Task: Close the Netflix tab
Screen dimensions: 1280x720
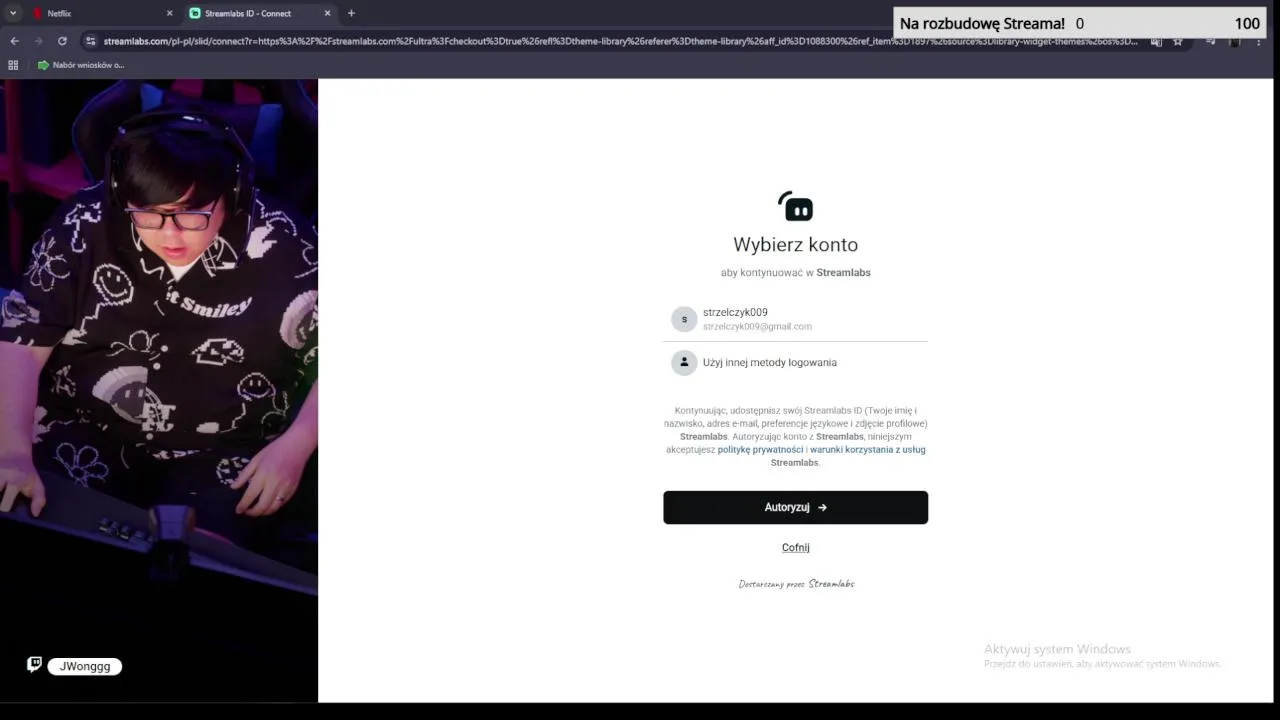Action: pyautogui.click(x=169, y=13)
